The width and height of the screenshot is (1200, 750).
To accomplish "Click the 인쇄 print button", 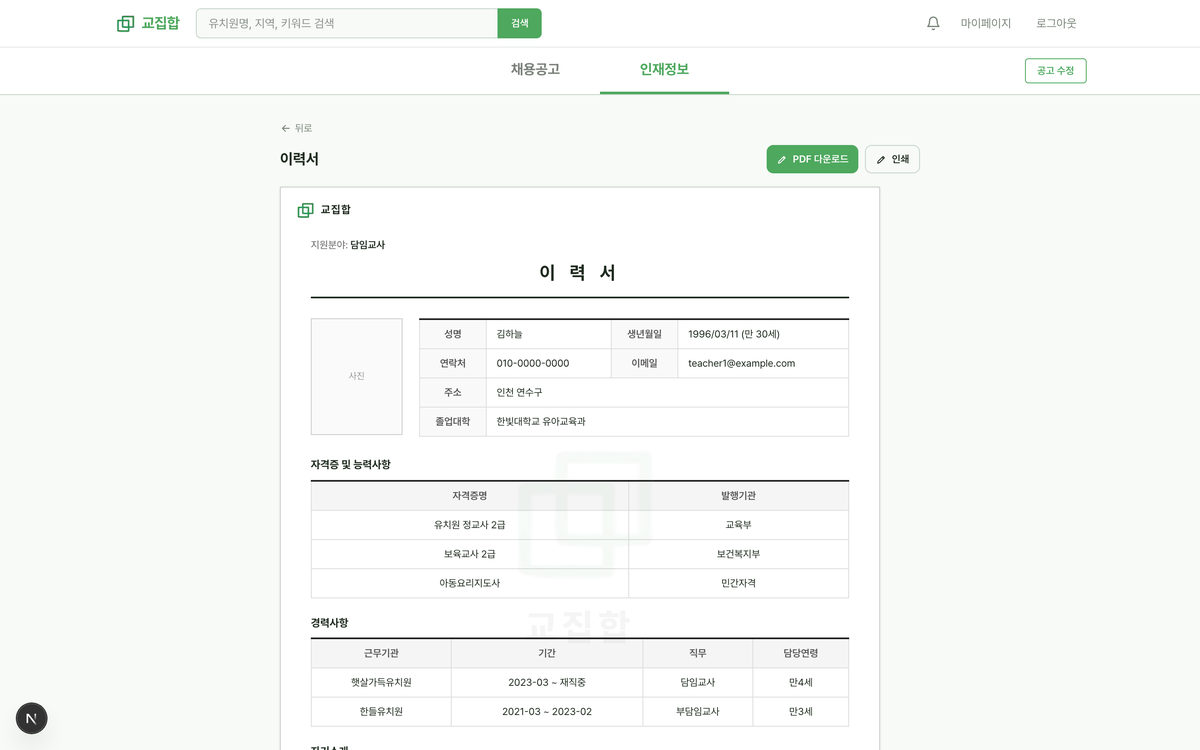I will point(892,159).
